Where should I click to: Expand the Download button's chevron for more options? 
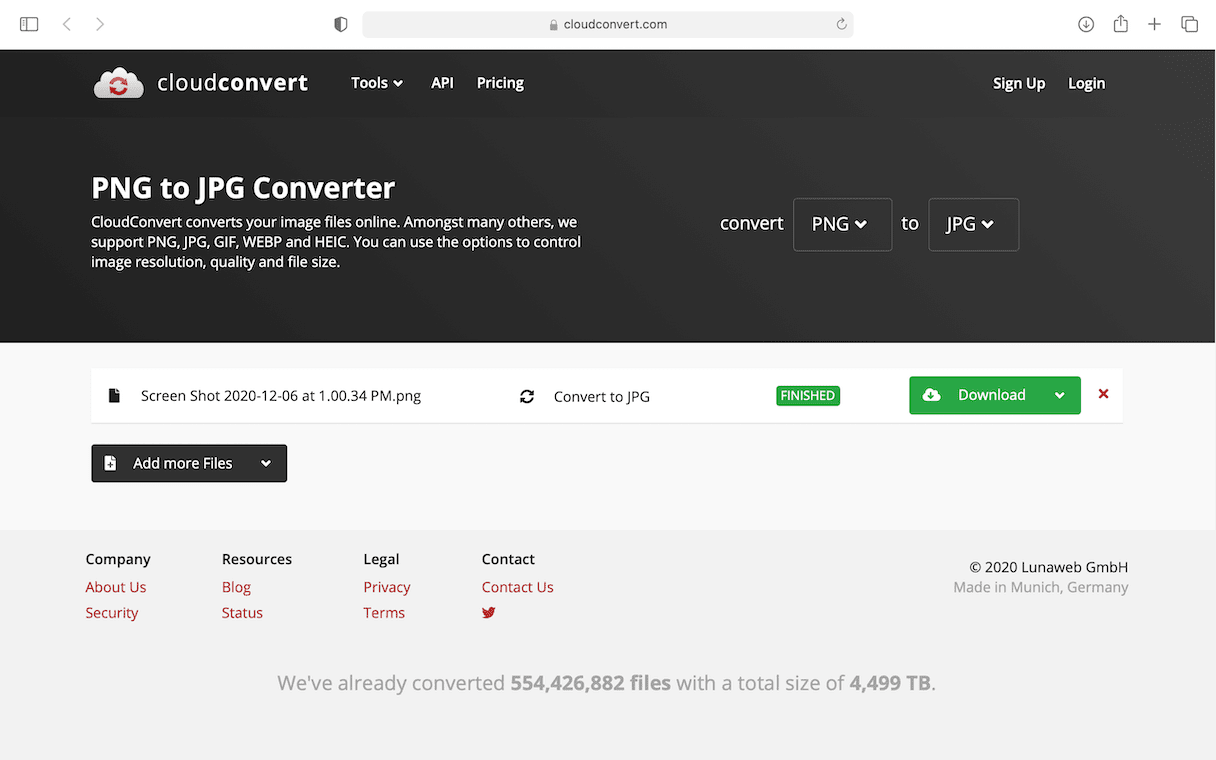pyautogui.click(x=1060, y=395)
